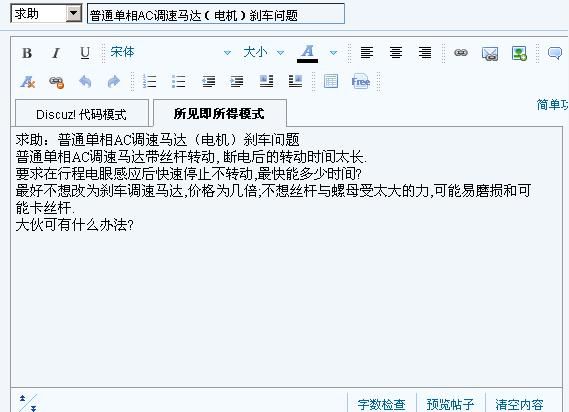Switch to Discuz! 代码模式 tab
Screen dimensions: 569x412
(x=82, y=114)
